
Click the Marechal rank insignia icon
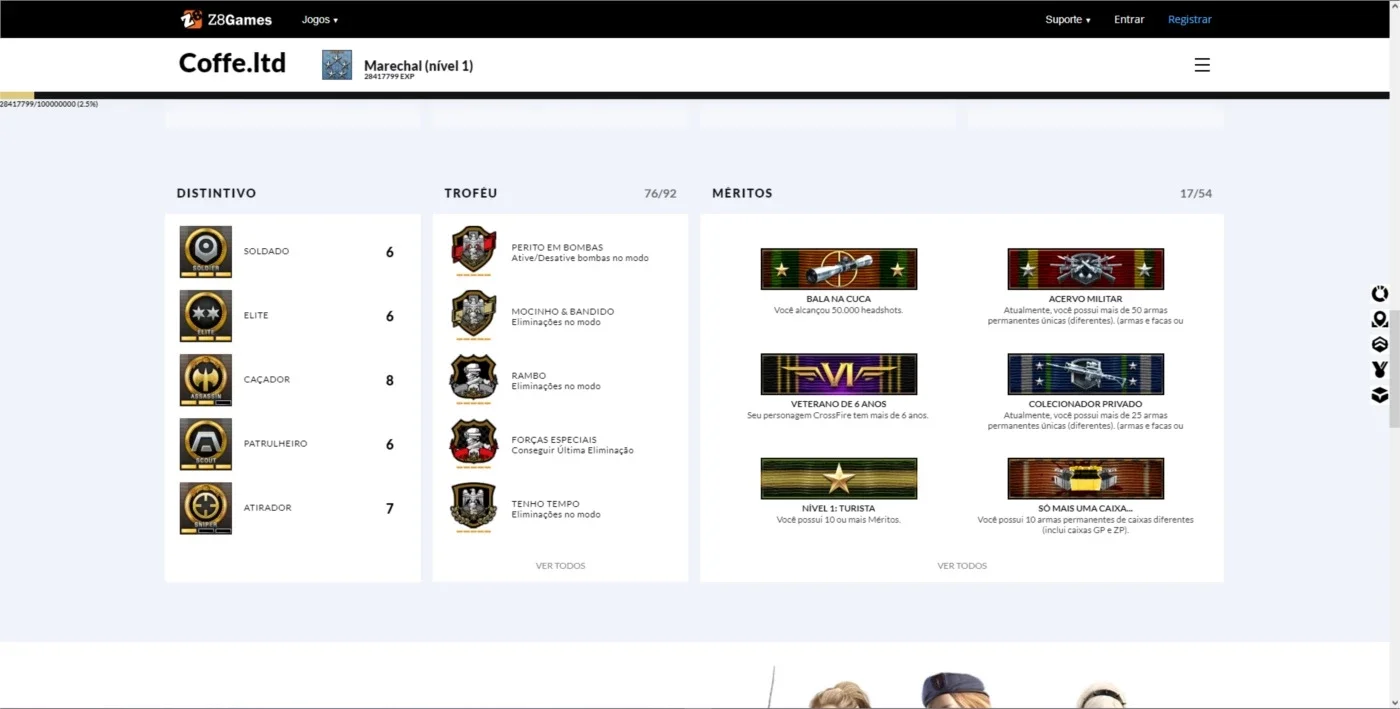click(x=337, y=65)
